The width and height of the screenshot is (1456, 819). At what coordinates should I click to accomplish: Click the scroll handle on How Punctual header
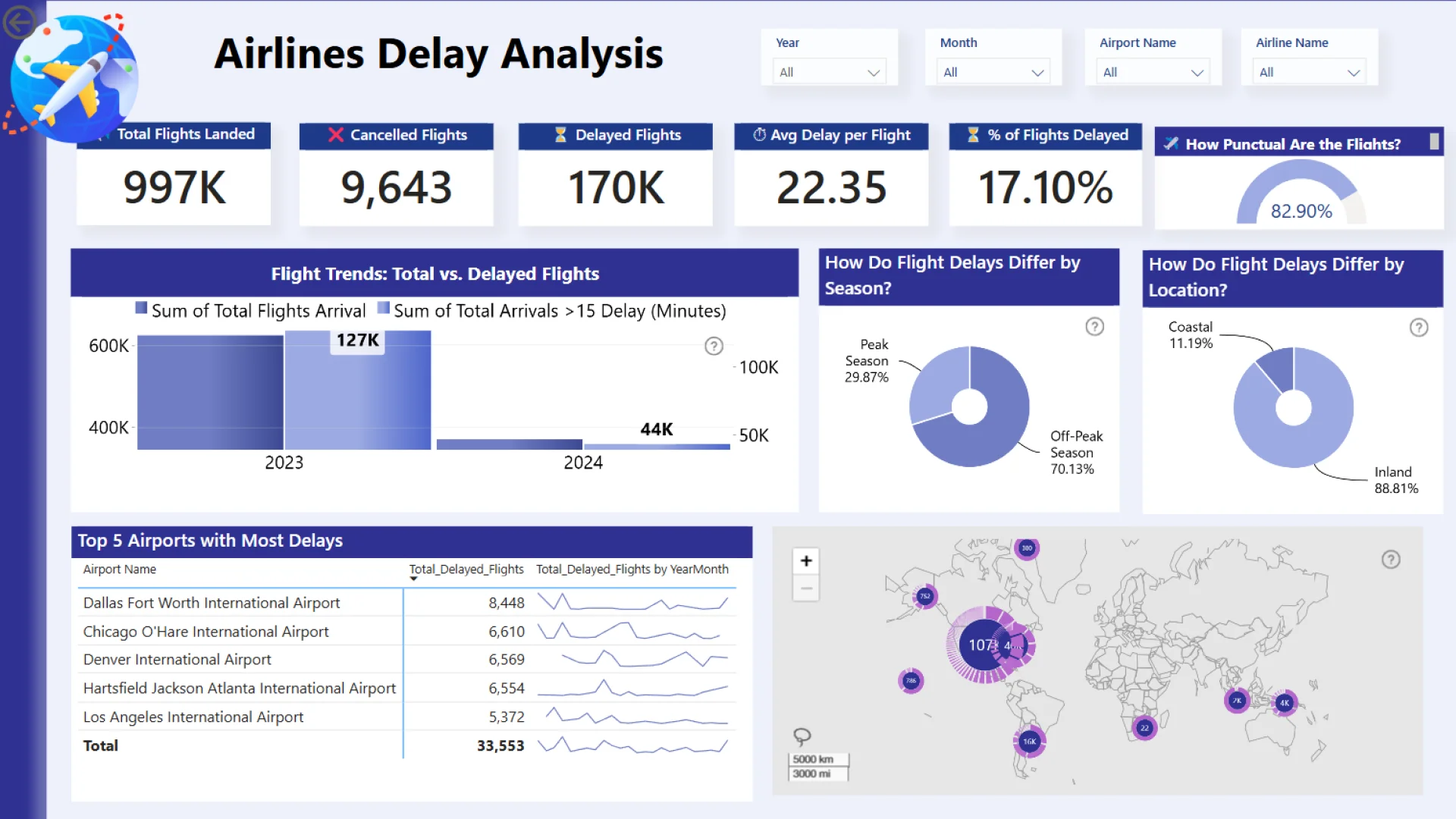click(1434, 142)
